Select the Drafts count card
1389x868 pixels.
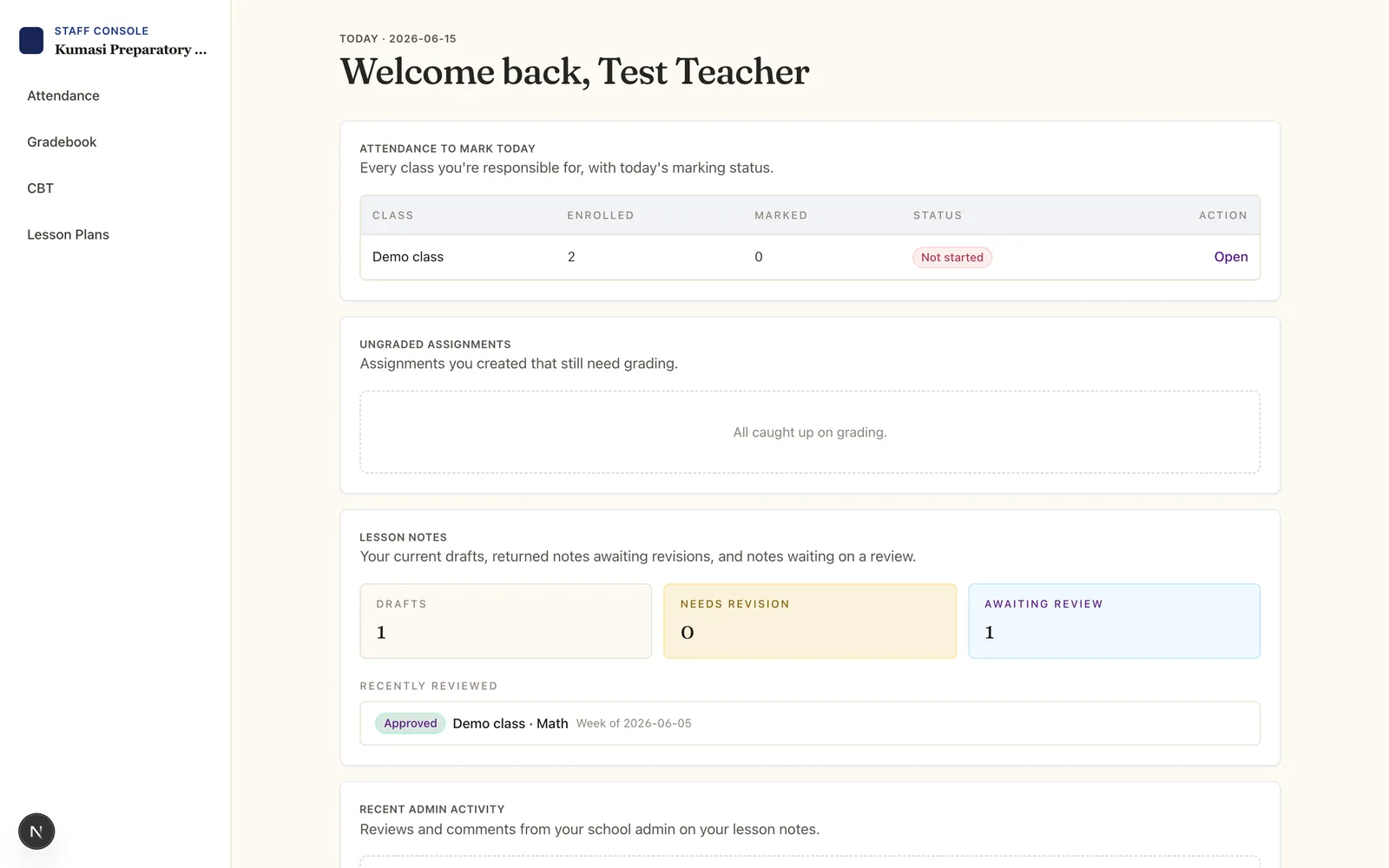pos(506,621)
